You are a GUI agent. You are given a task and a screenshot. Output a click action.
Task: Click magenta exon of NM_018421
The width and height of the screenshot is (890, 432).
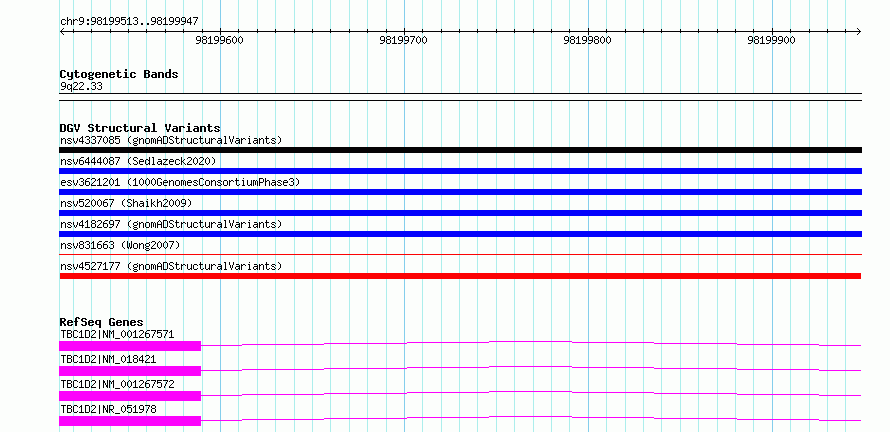pyautogui.click(x=130, y=371)
